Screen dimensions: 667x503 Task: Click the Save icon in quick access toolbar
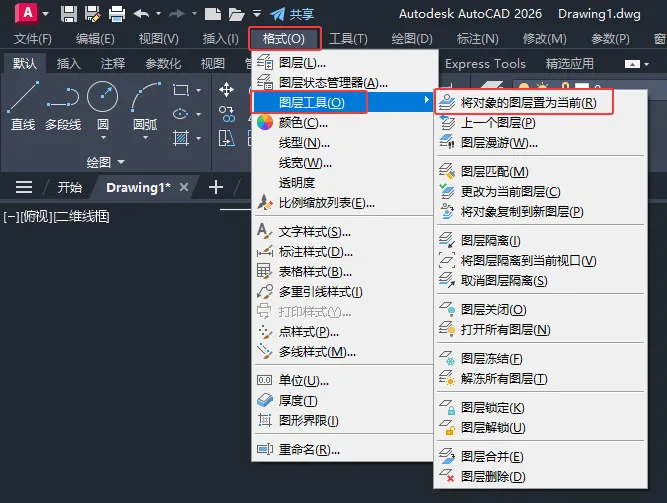click(68, 14)
